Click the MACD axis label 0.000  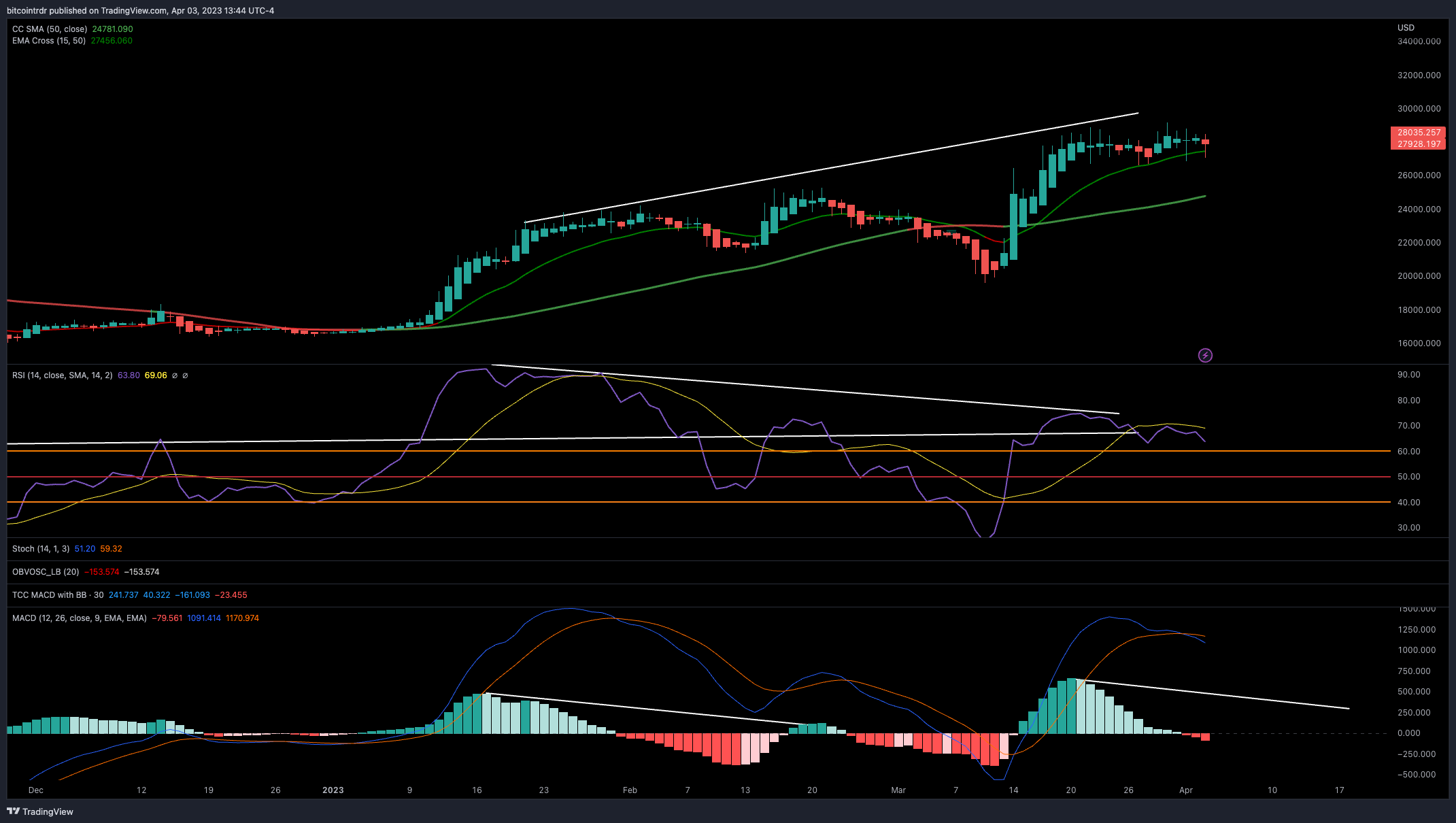(1408, 733)
